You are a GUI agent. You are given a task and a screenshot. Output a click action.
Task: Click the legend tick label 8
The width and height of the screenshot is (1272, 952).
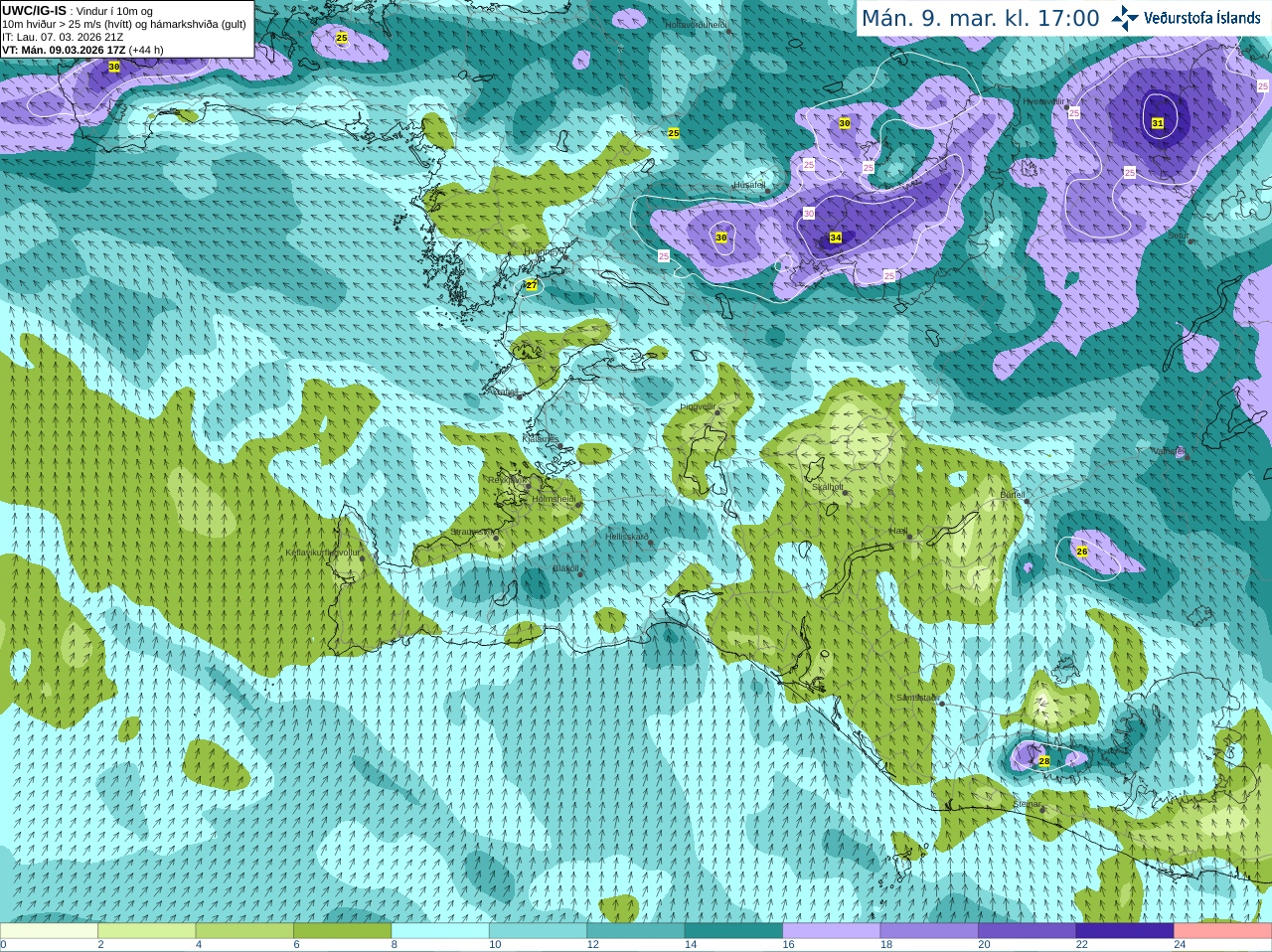395,945
